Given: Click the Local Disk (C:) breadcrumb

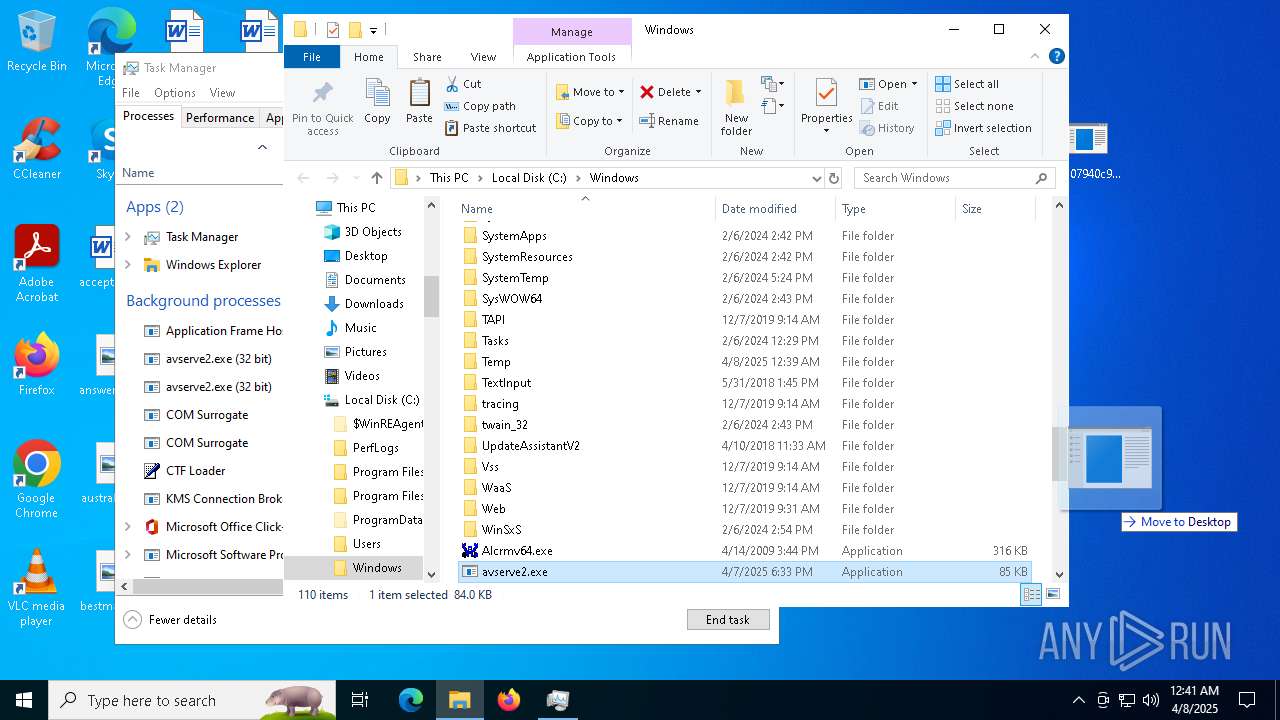Looking at the screenshot, I should coord(529,178).
